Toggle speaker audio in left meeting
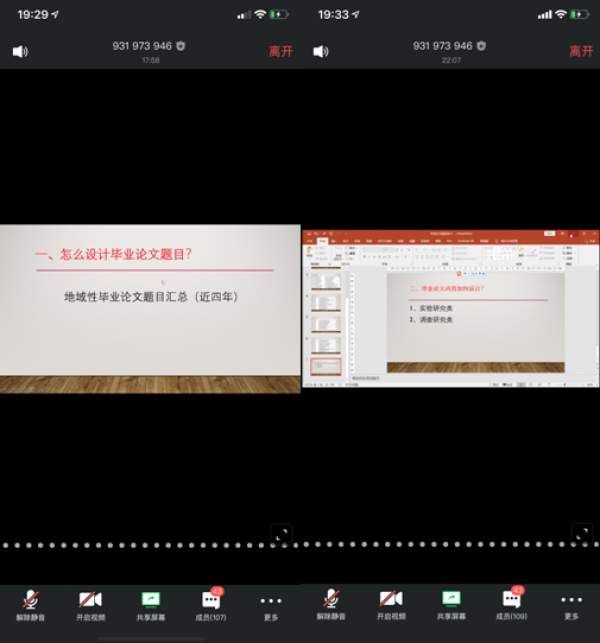 [x=20, y=51]
